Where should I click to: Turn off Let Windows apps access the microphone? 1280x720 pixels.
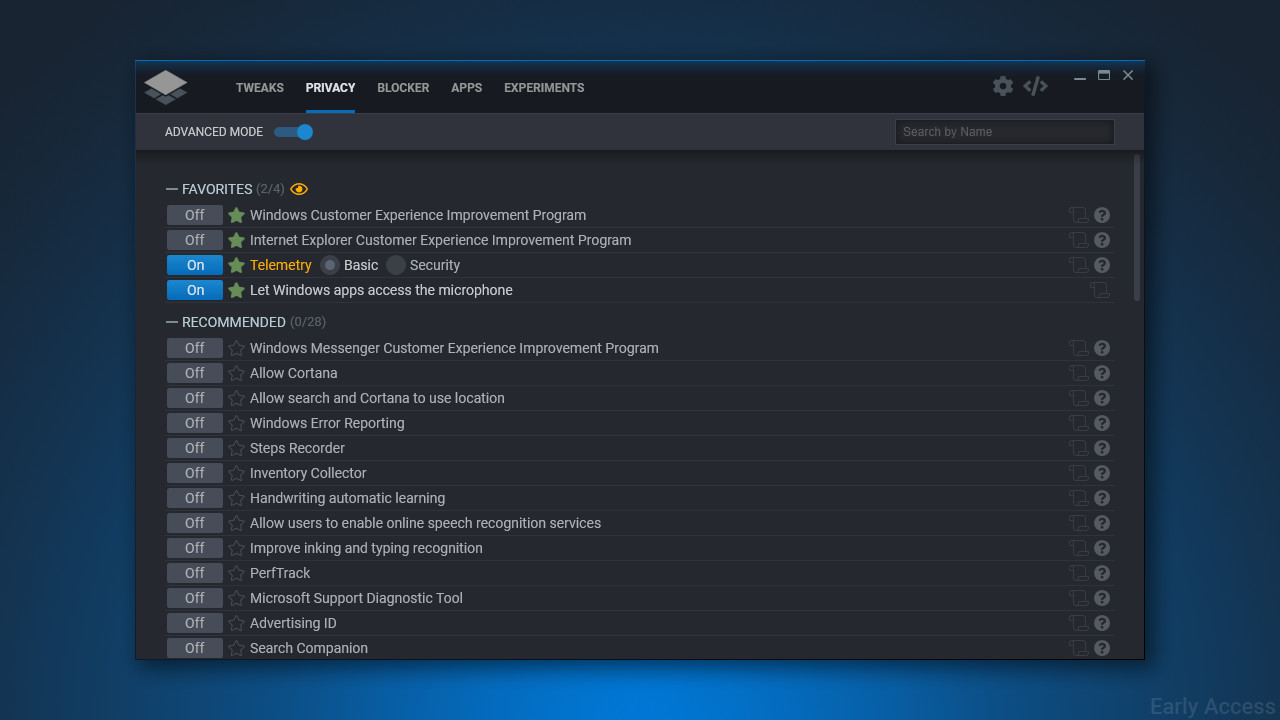[x=195, y=290]
